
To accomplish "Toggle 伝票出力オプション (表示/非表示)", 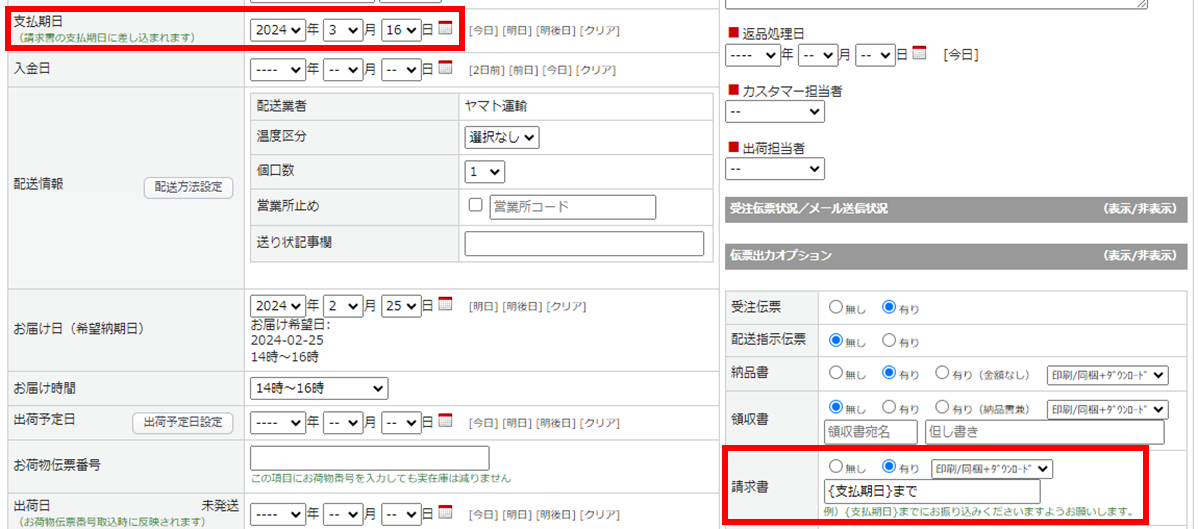I will coord(1138,255).
